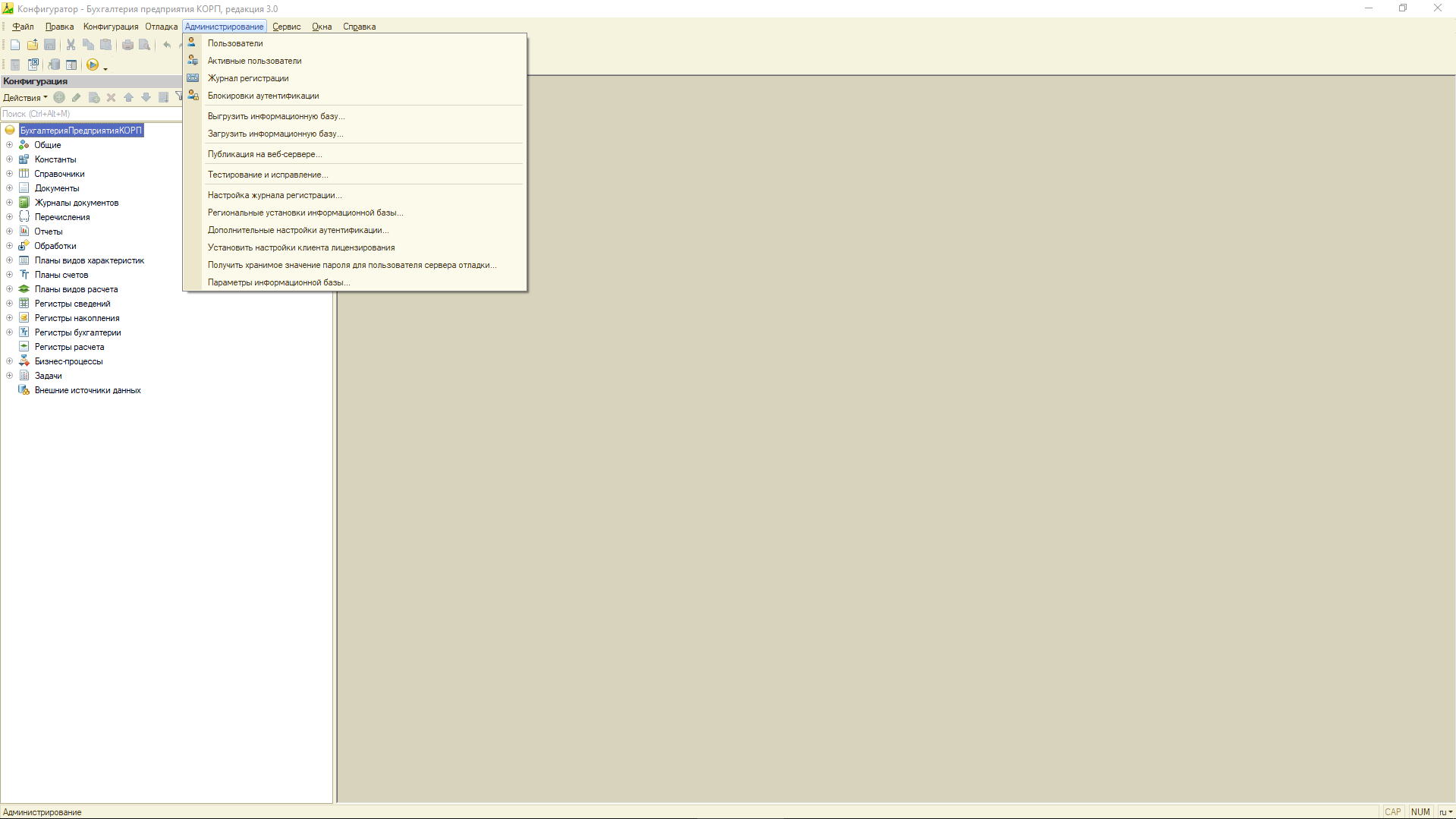Open the Действия dropdown in Configuration panel
1456x819 pixels.
click(x=25, y=97)
